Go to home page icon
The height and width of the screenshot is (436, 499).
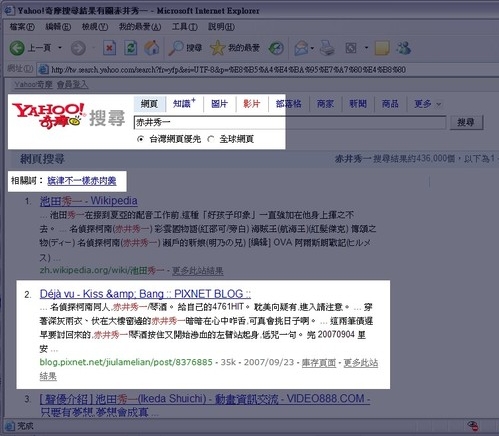[x=152, y=48]
